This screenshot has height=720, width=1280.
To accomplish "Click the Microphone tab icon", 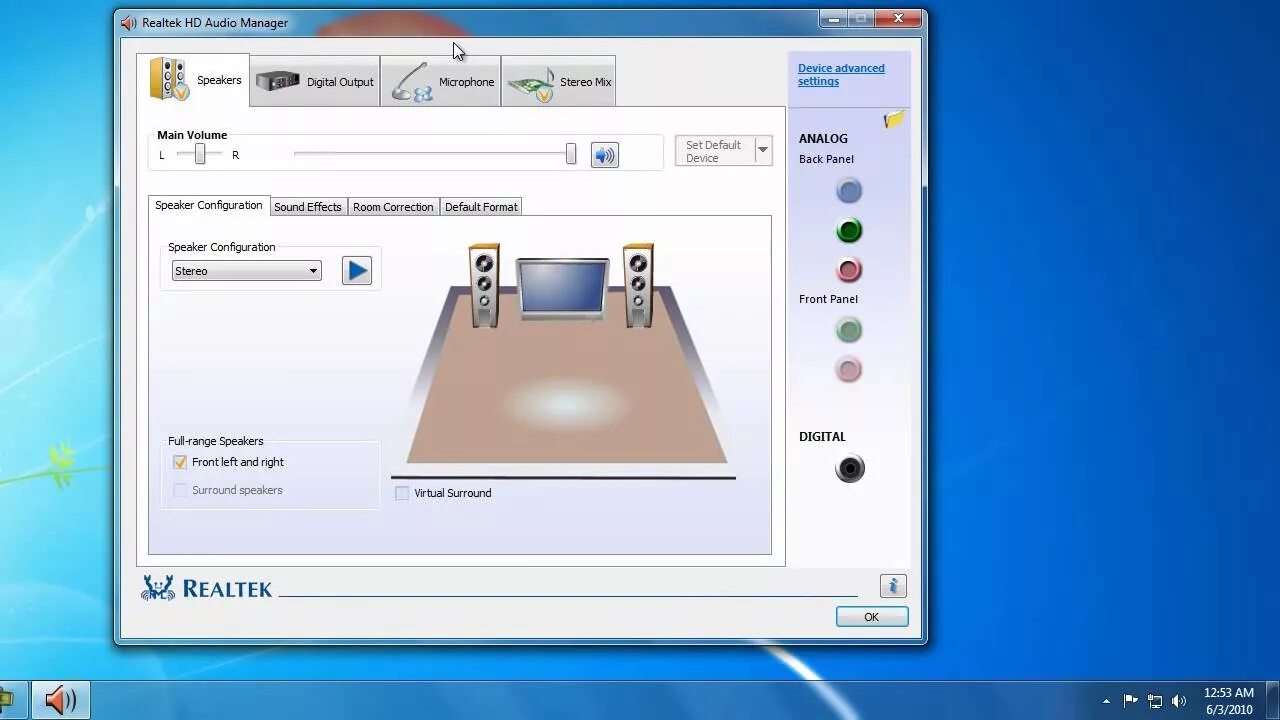I will click(x=411, y=83).
